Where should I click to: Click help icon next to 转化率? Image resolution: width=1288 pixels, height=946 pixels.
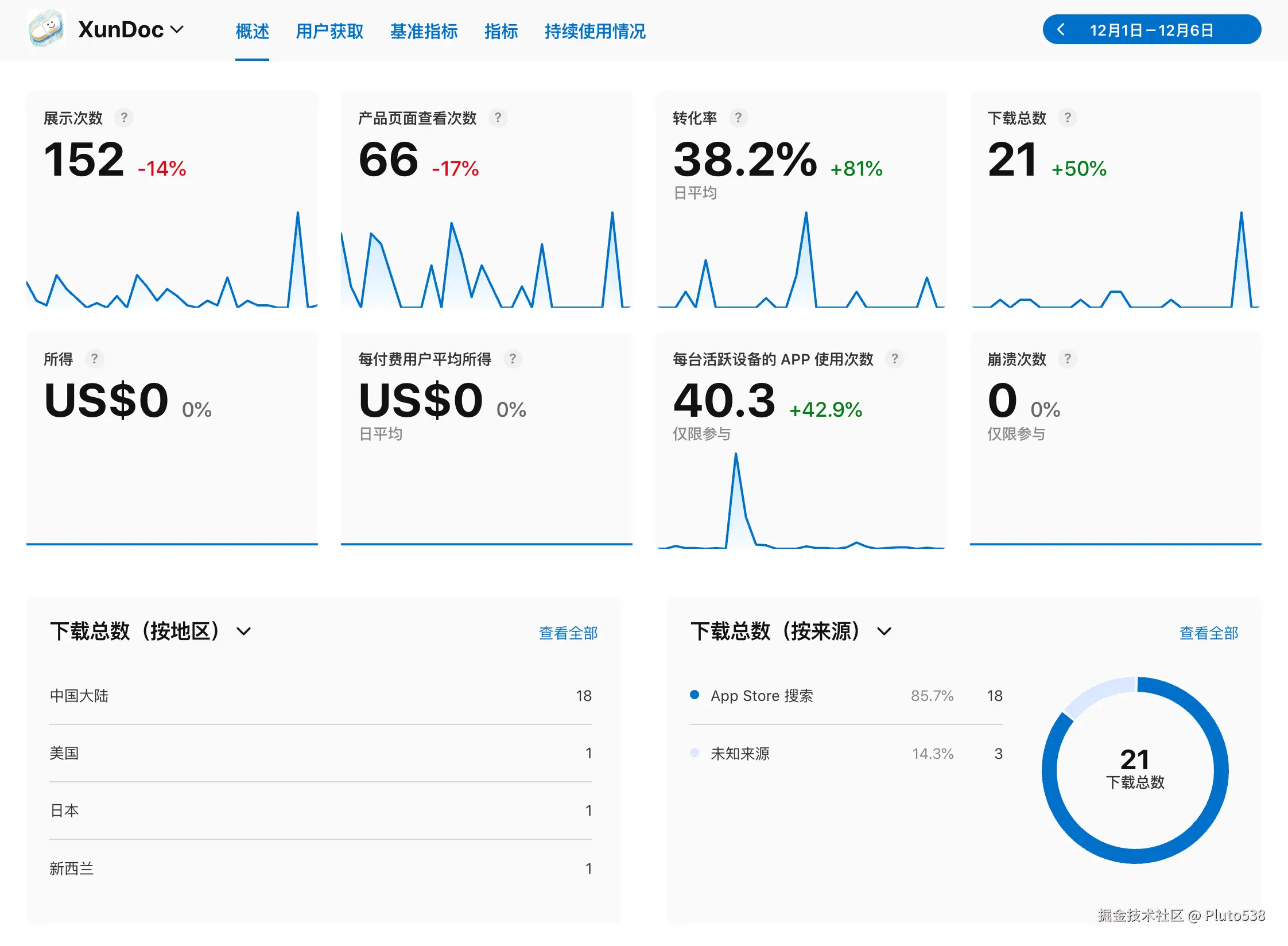738,118
